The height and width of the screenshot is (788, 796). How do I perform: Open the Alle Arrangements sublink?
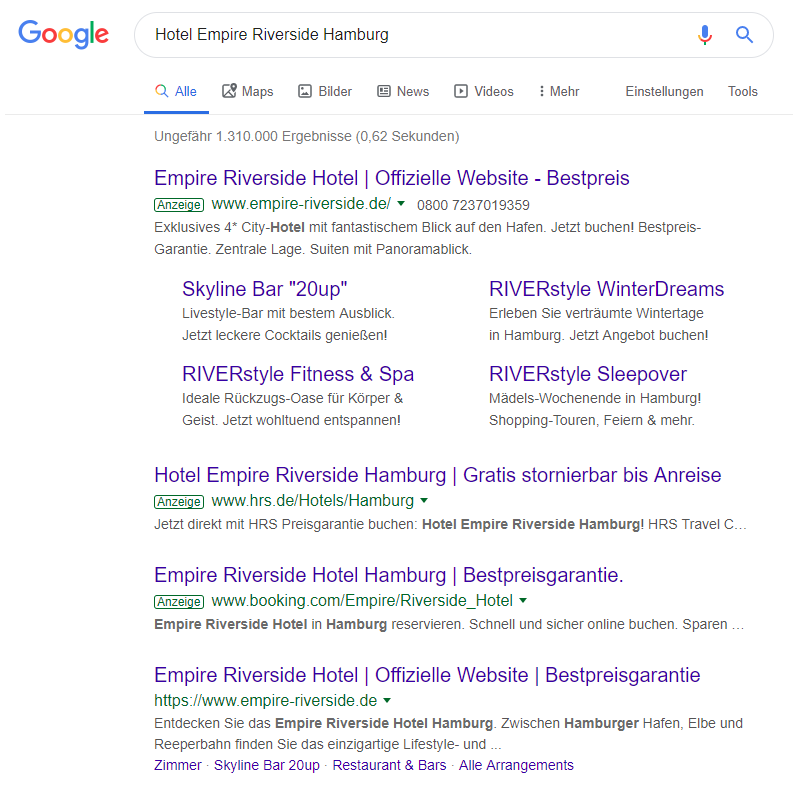(516, 765)
